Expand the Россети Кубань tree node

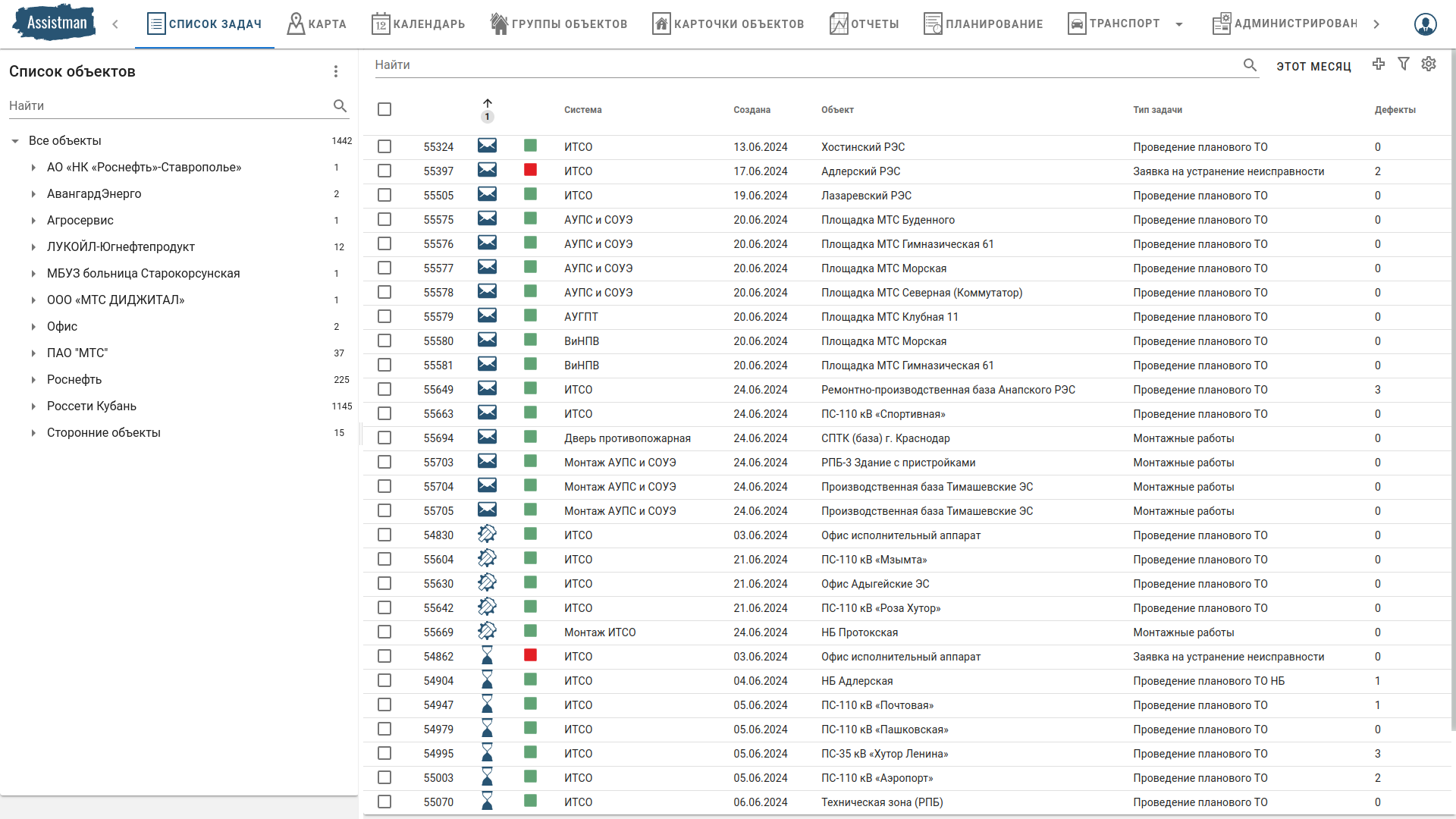pyautogui.click(x=33, y=406)
